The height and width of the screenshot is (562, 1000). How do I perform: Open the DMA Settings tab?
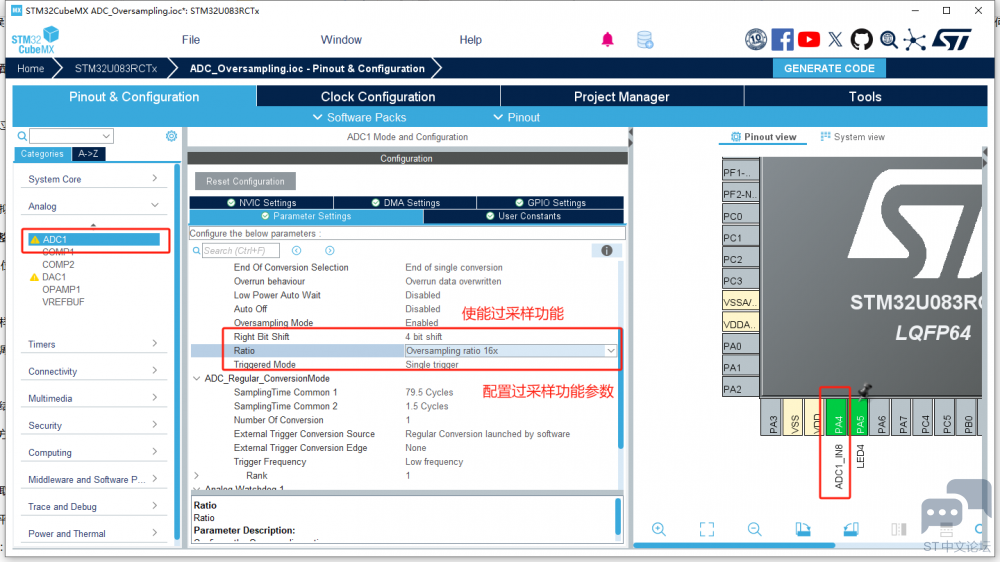click(x=406, y=202)
